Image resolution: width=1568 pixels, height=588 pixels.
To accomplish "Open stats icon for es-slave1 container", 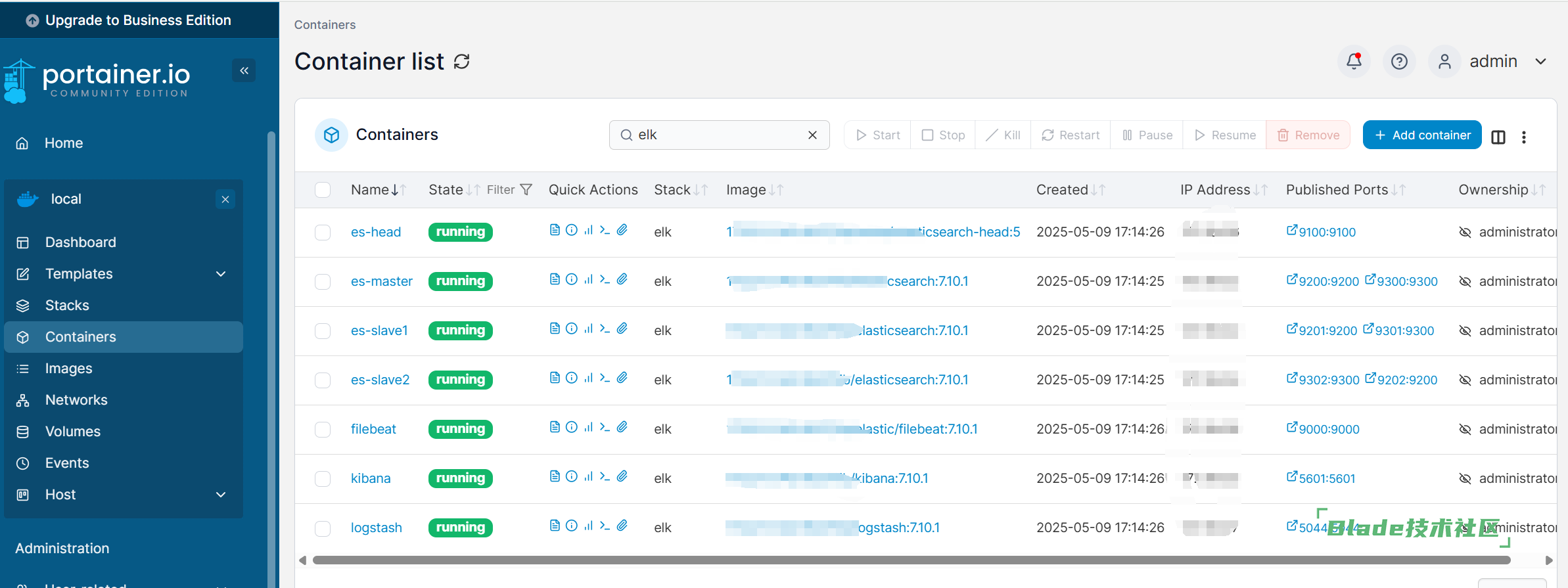I will [x=588, y=328].
